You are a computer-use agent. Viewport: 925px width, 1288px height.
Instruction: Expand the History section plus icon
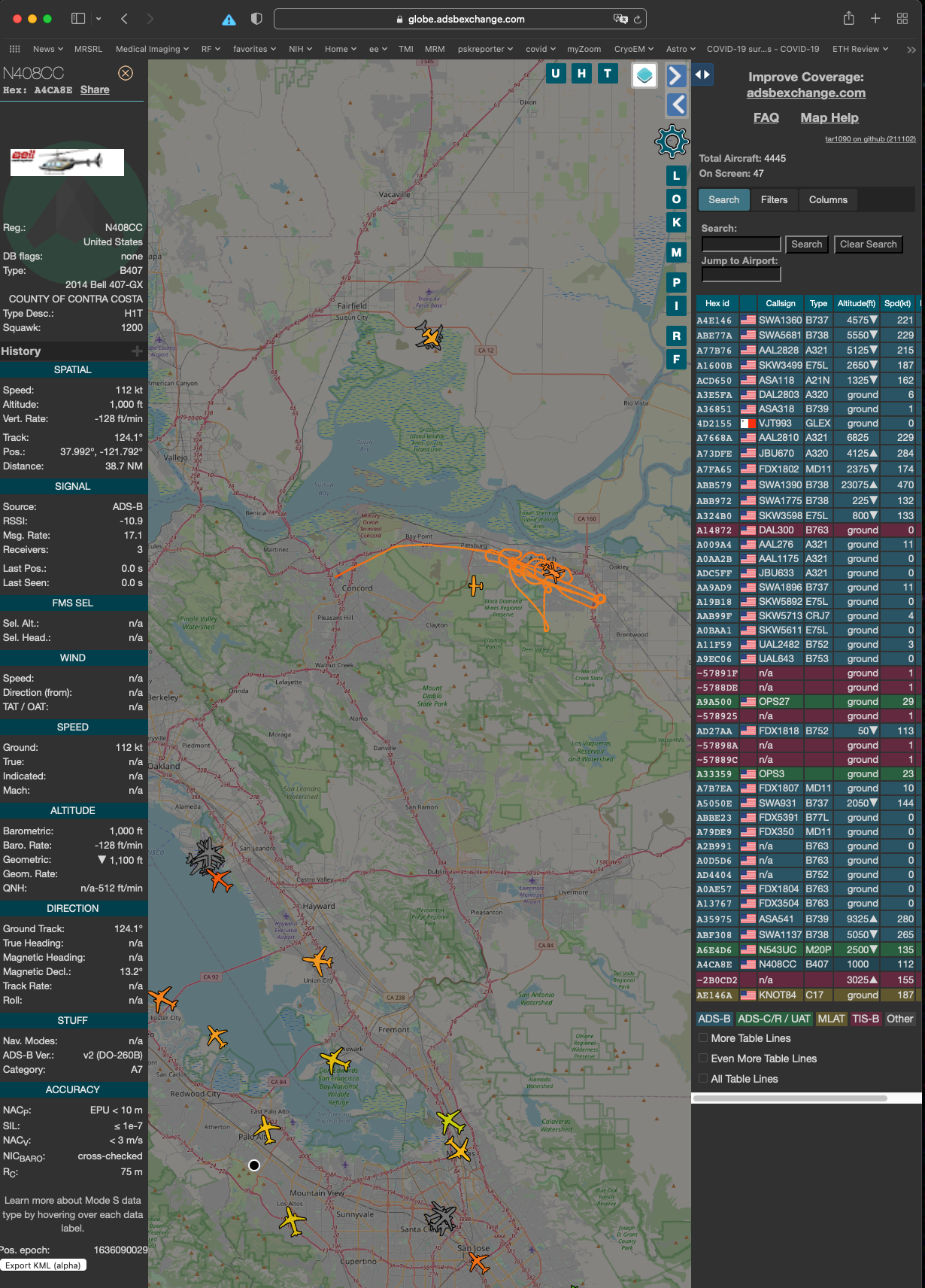(137, 351)
